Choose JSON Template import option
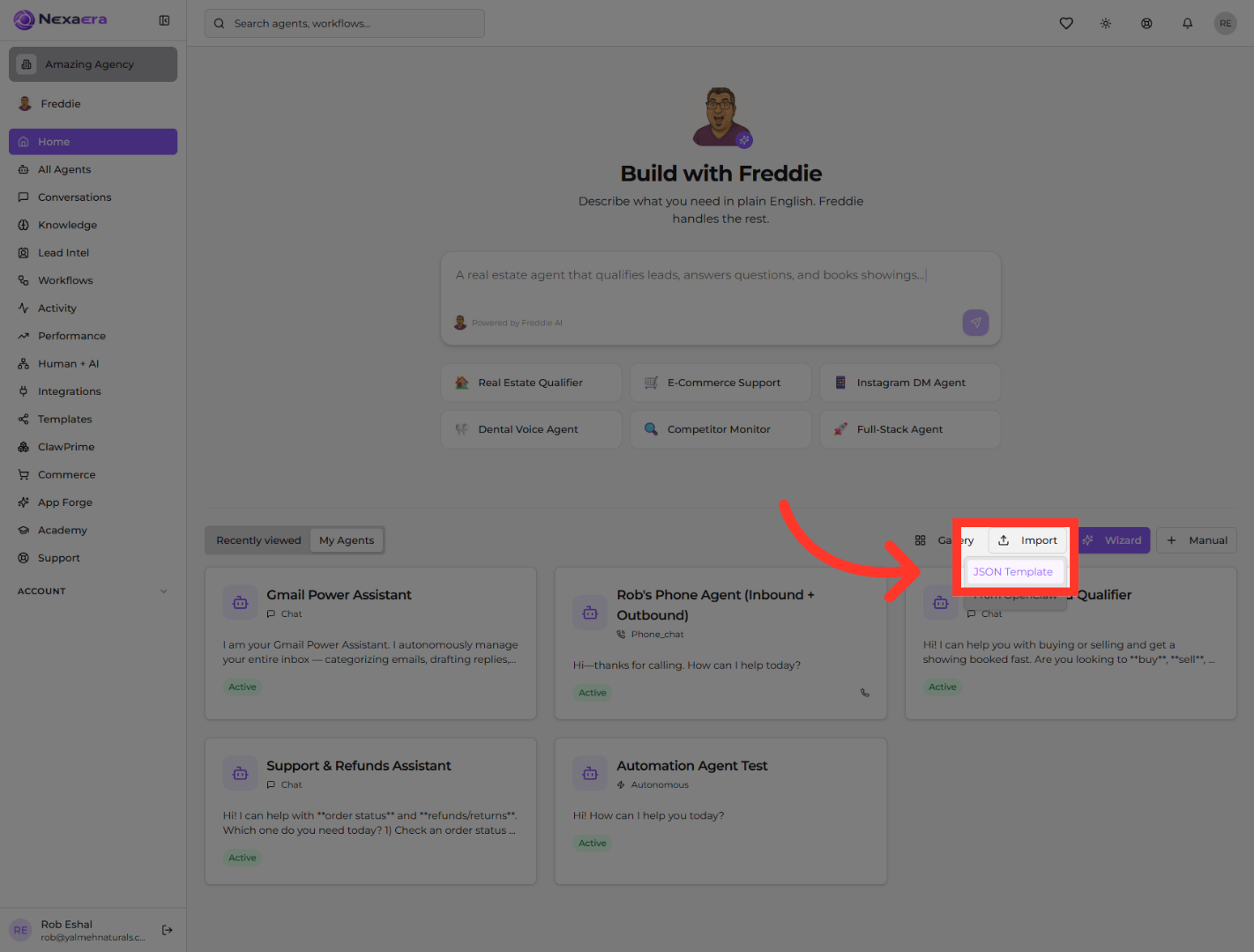Viewport: 1254px width, 952px height. (x=1013, y=572)
